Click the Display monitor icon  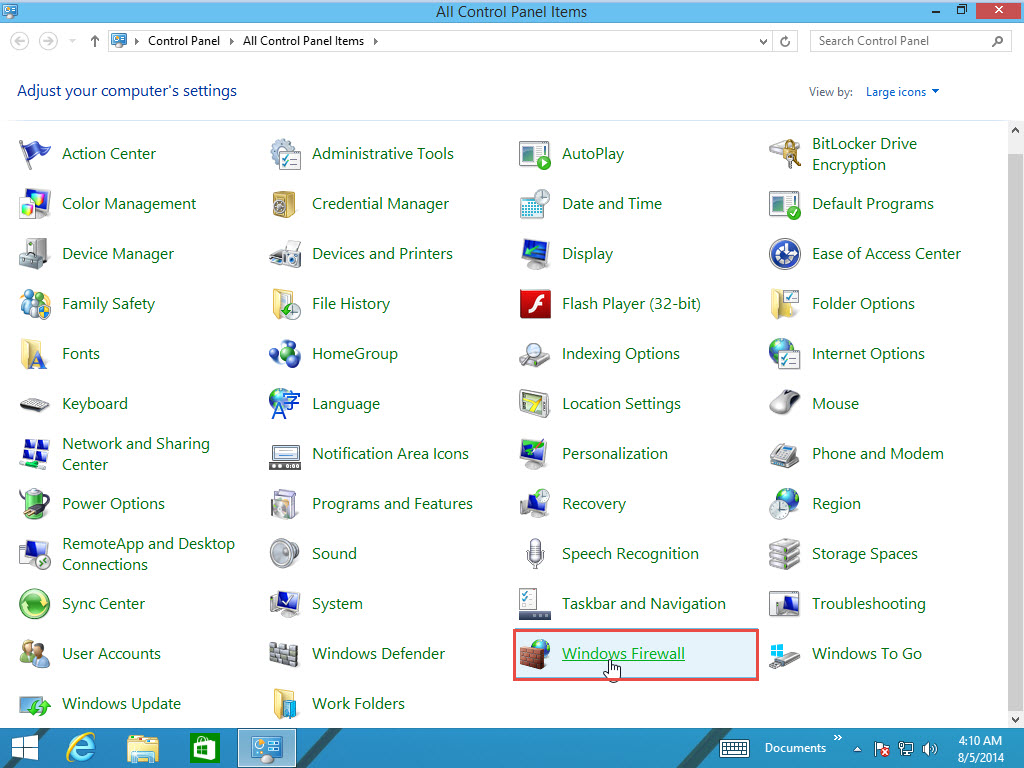click(x=535, y=254)
